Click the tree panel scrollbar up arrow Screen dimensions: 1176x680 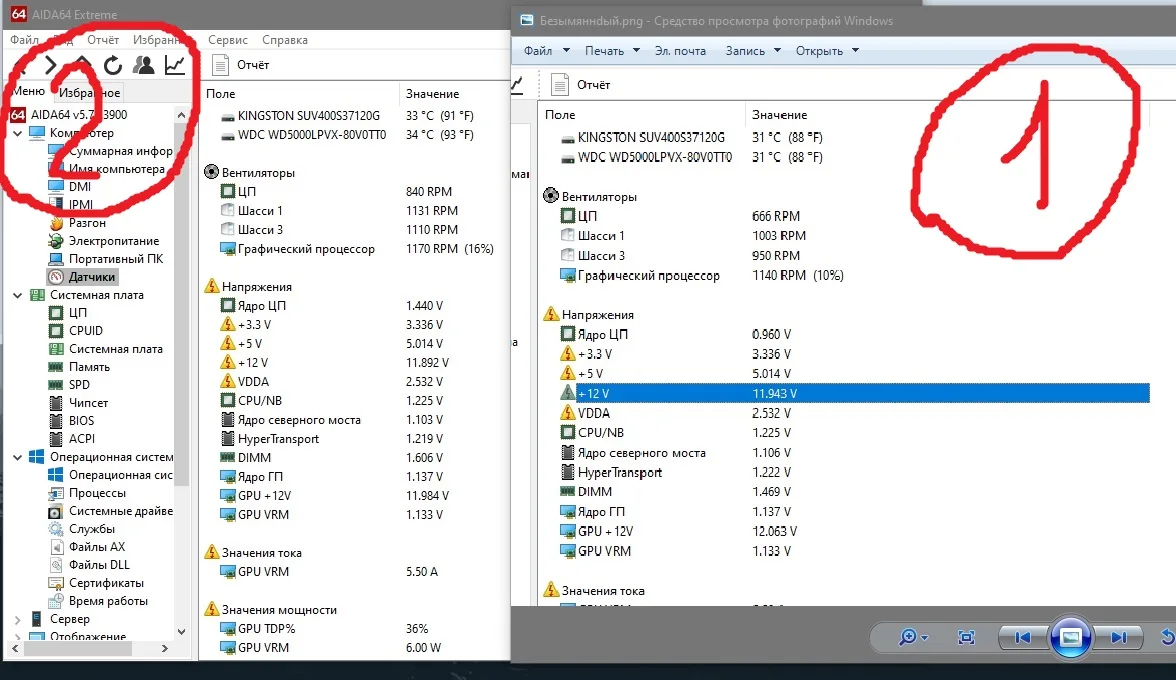181,115
